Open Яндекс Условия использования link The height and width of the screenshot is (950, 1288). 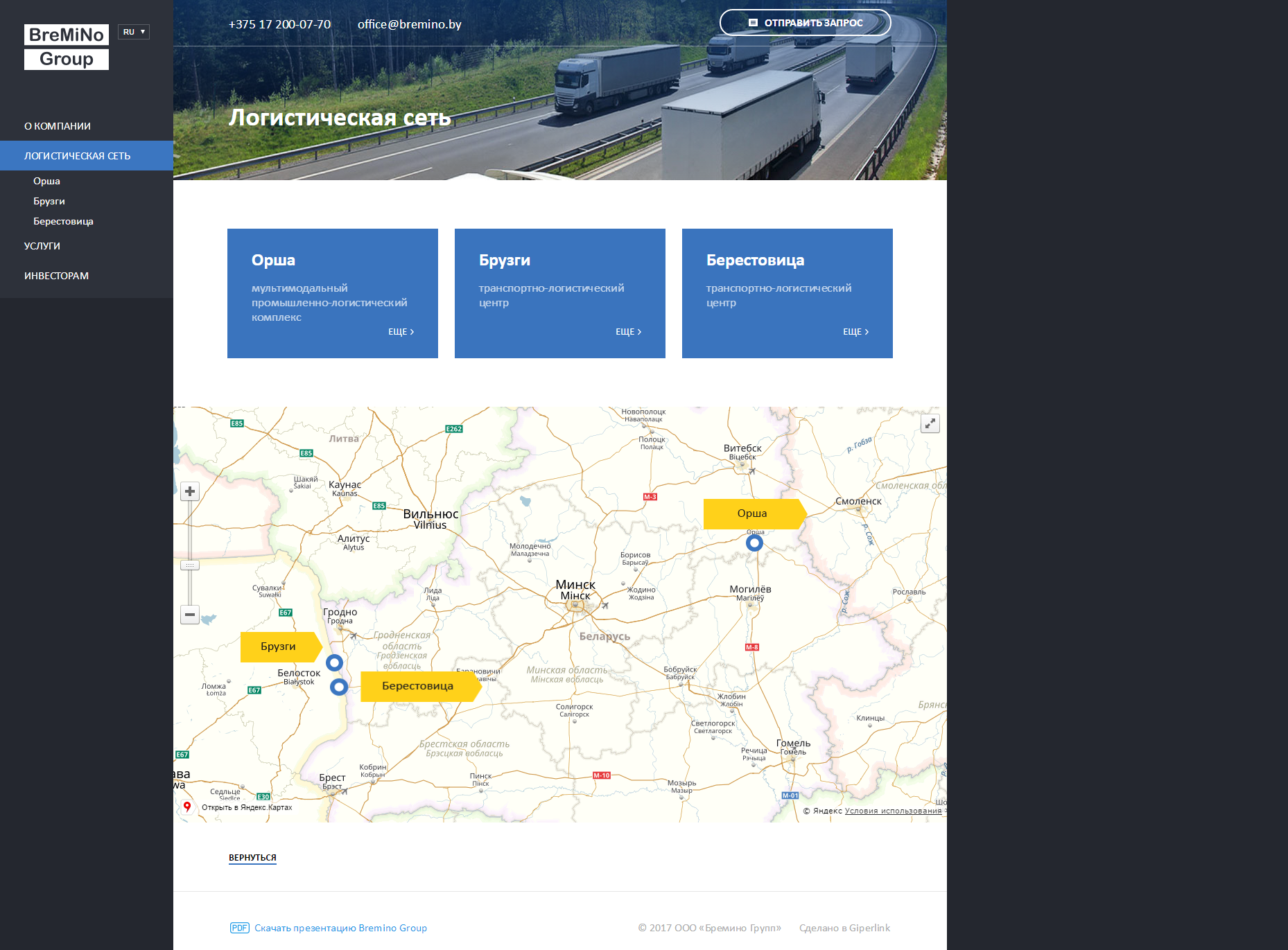(893, 811)
